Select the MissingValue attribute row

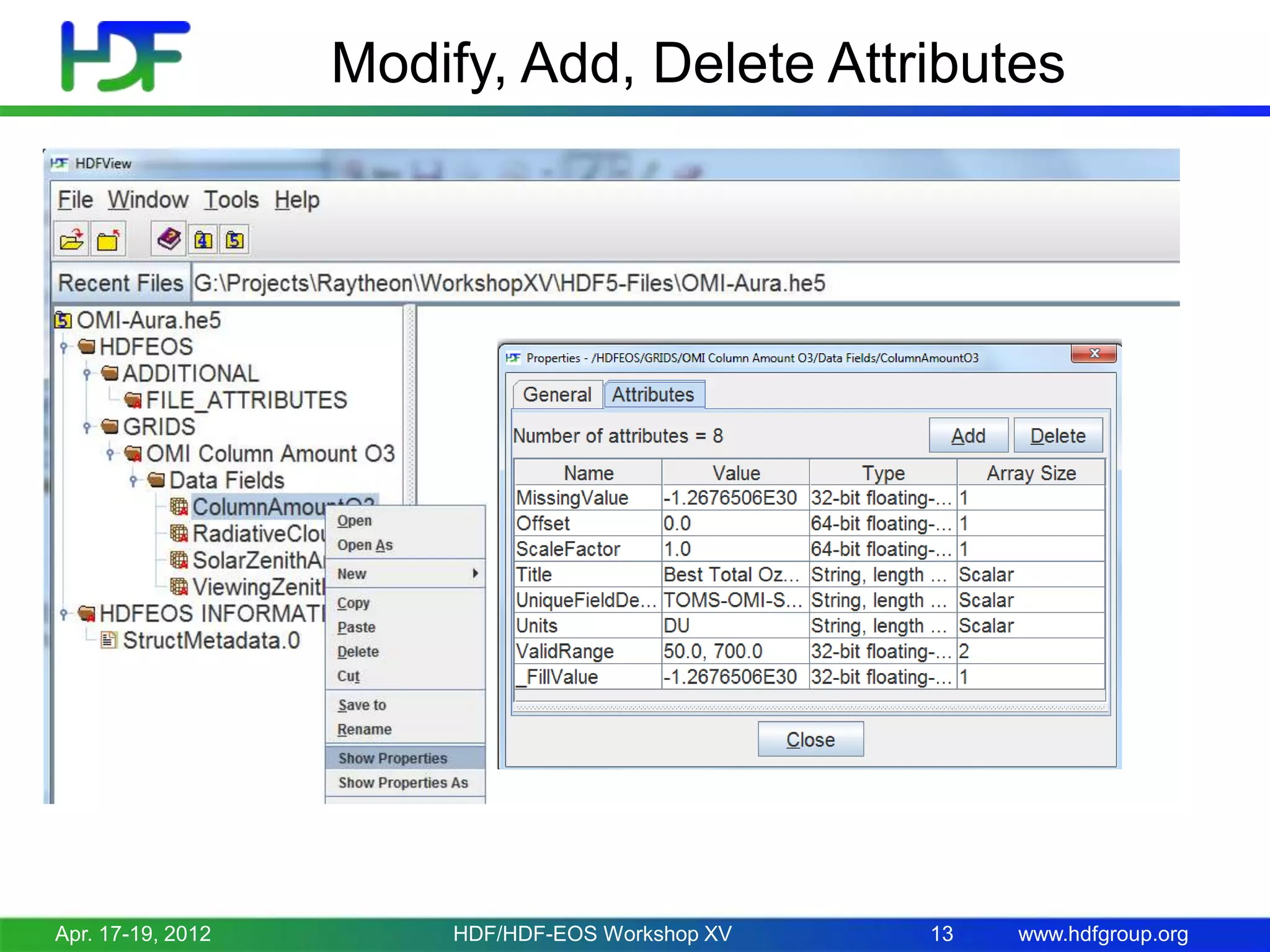tap(809, 498)
